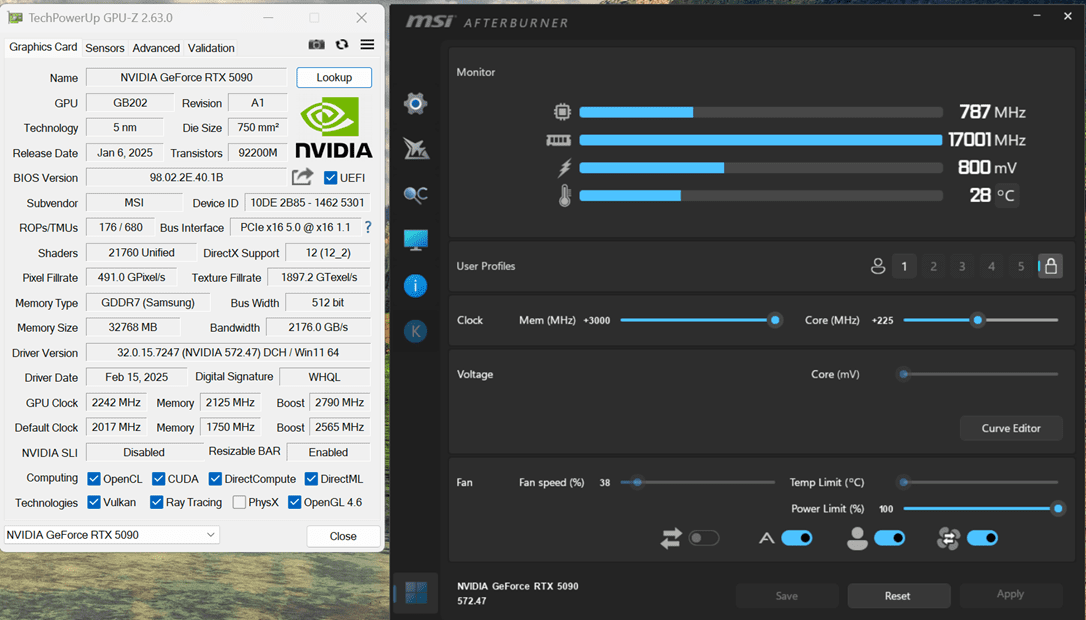Open the OC Scanner sidebar icon
This screenshot has width=1086, height=620.
coord(416,195)
